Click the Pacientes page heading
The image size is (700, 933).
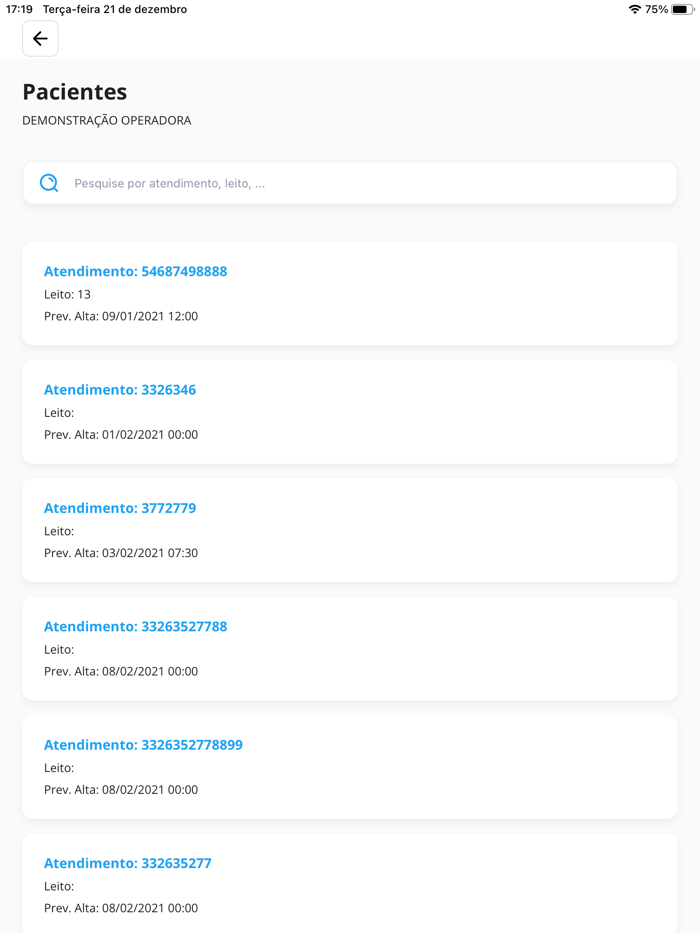tap(75, 92)
